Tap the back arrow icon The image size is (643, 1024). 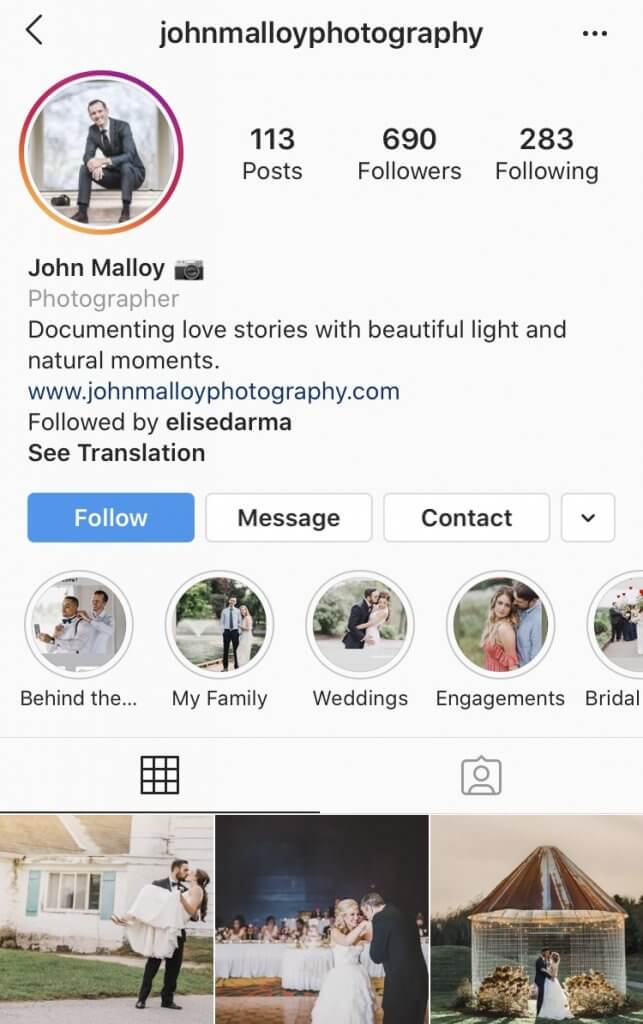click(x=35, y=30)
